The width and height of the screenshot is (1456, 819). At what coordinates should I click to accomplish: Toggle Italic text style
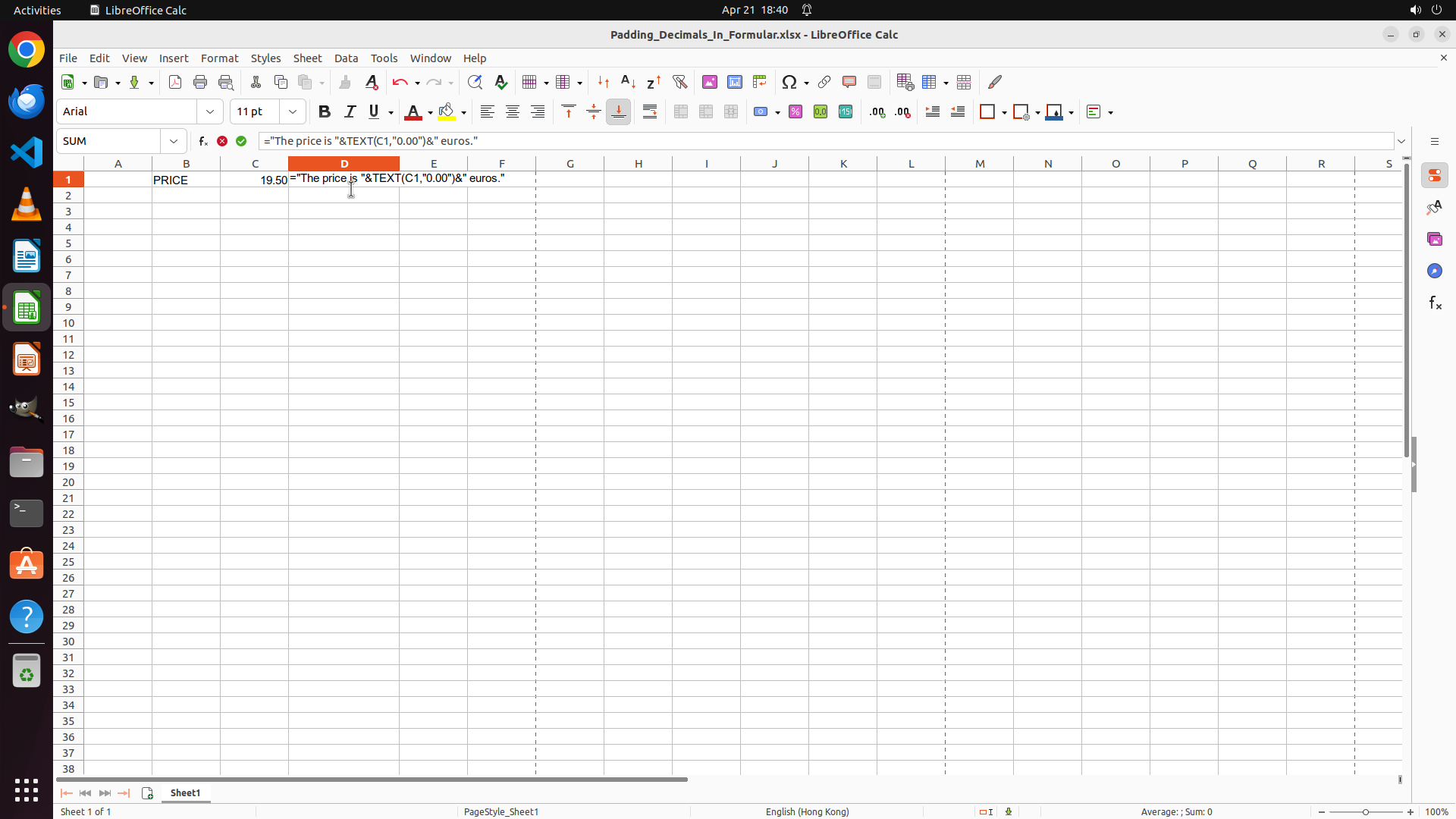click(x=350, y=111)
